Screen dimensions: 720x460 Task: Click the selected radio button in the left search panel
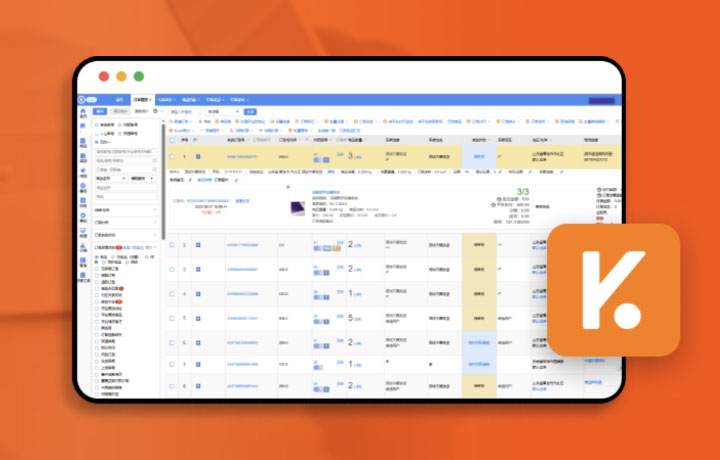[x=96, y=142]
